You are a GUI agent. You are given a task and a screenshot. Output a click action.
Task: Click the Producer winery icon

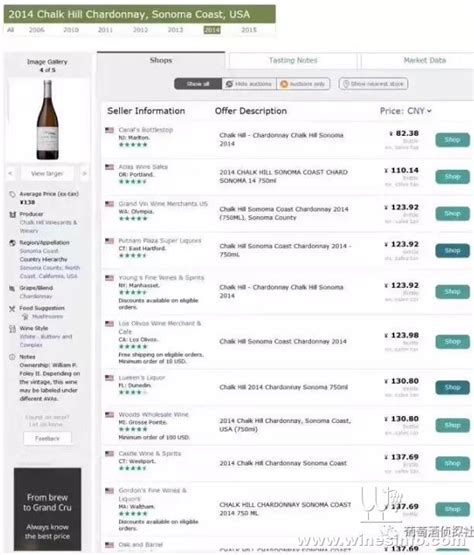[x=12, y=214]
